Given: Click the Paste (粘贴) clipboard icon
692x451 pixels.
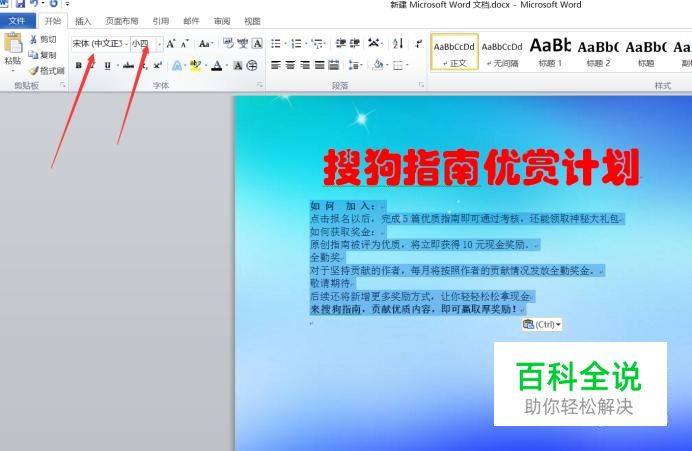Looking at the screenshot, I should (13, 43).
